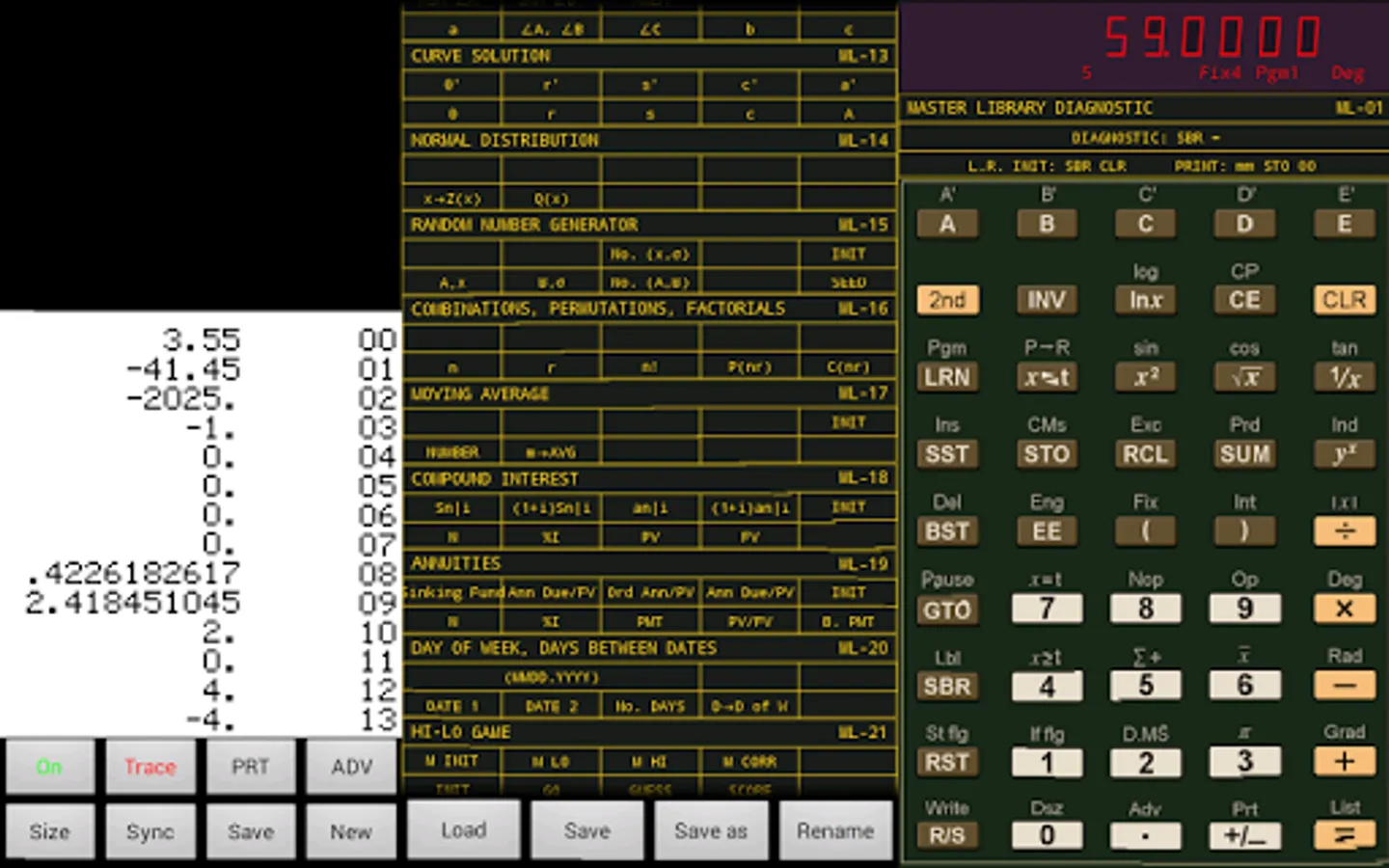Screen dimensions: 1389x868
Task: Tap the digit 6 key
Action: pyautogui.click(x=1245, y=686)
